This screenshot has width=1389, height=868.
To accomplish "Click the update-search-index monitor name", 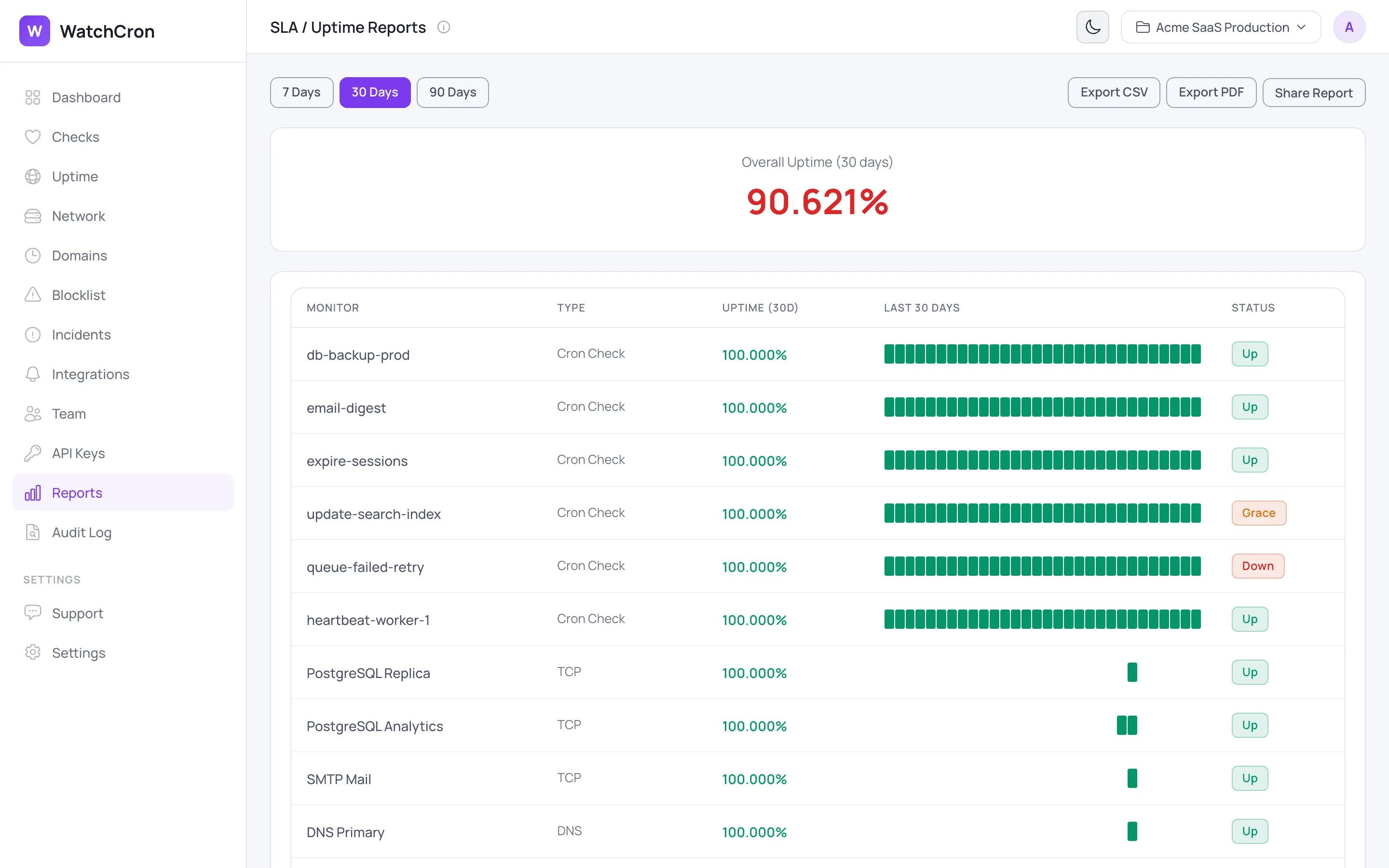I will tap(374, 515).
